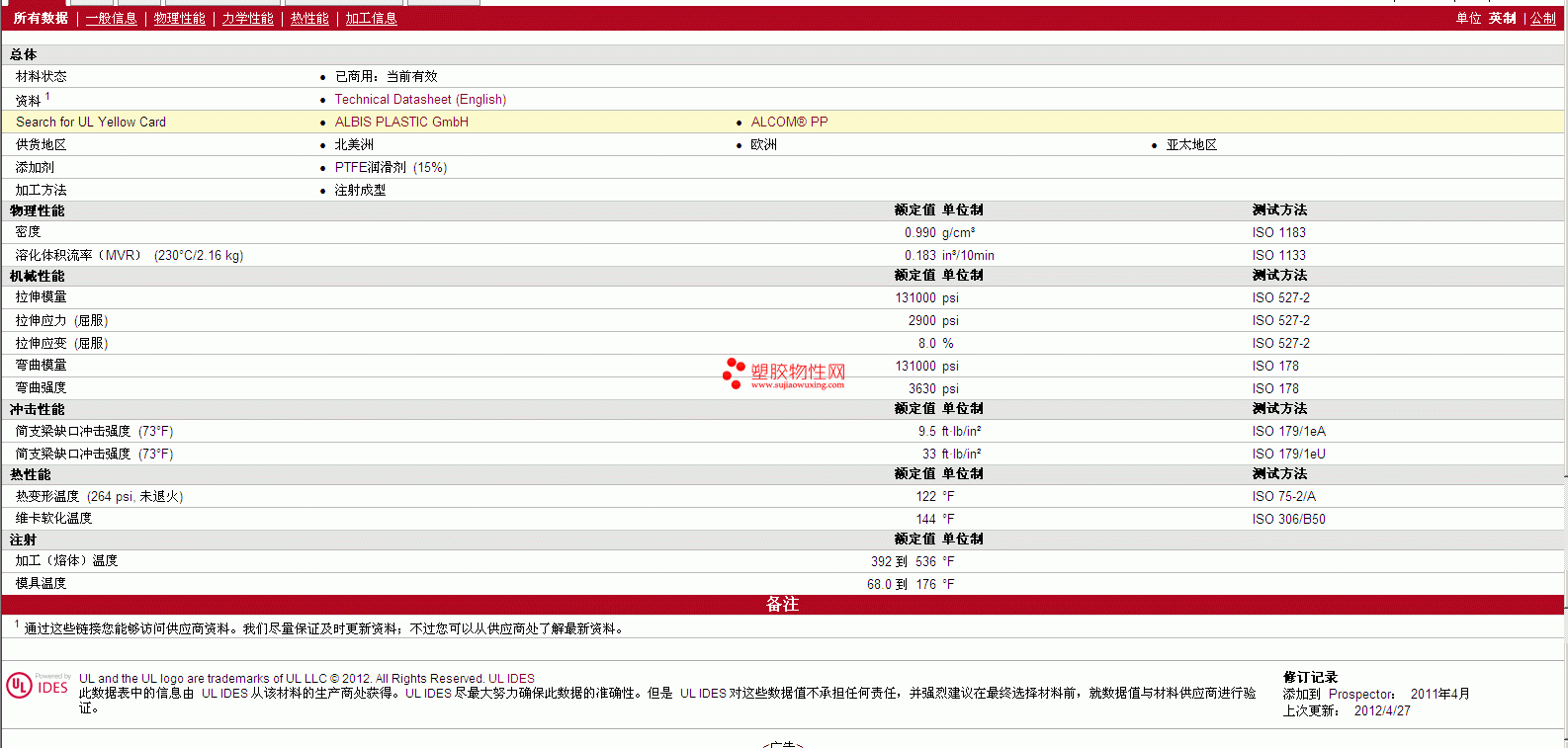Click the 材料状态 row label
The image size is (1568, 748).
[41, 77]
